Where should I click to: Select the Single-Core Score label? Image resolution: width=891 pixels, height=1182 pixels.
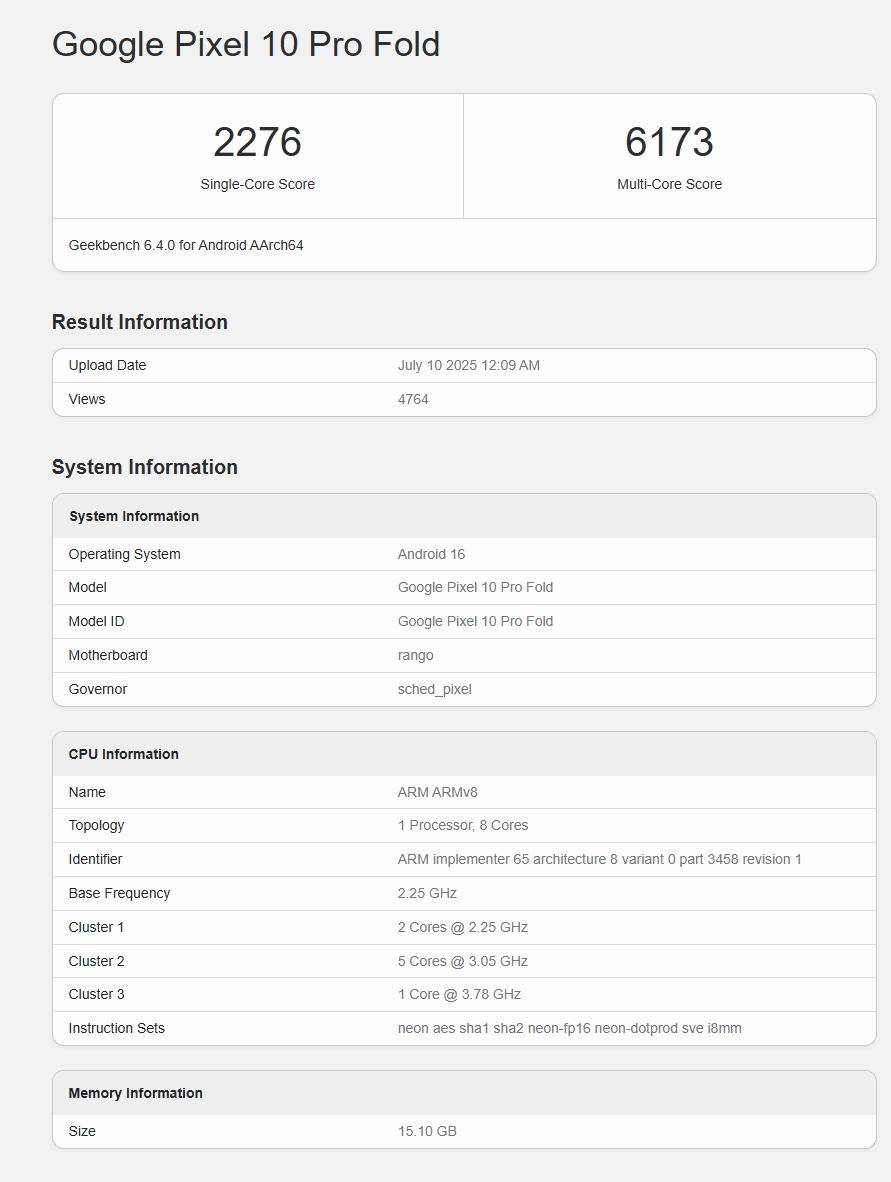[257, 184]
